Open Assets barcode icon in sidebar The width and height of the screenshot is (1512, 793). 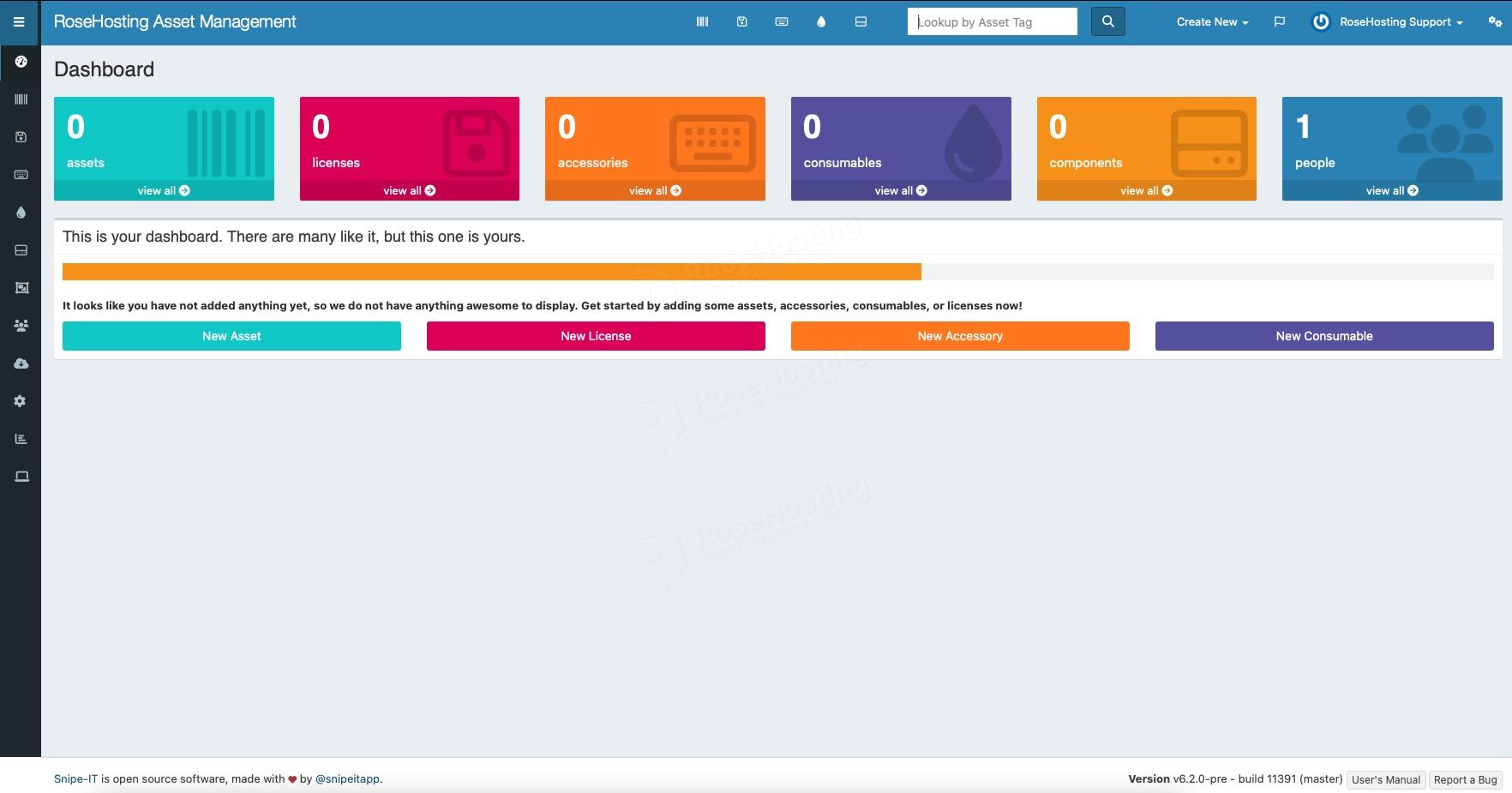coord(21,99)
